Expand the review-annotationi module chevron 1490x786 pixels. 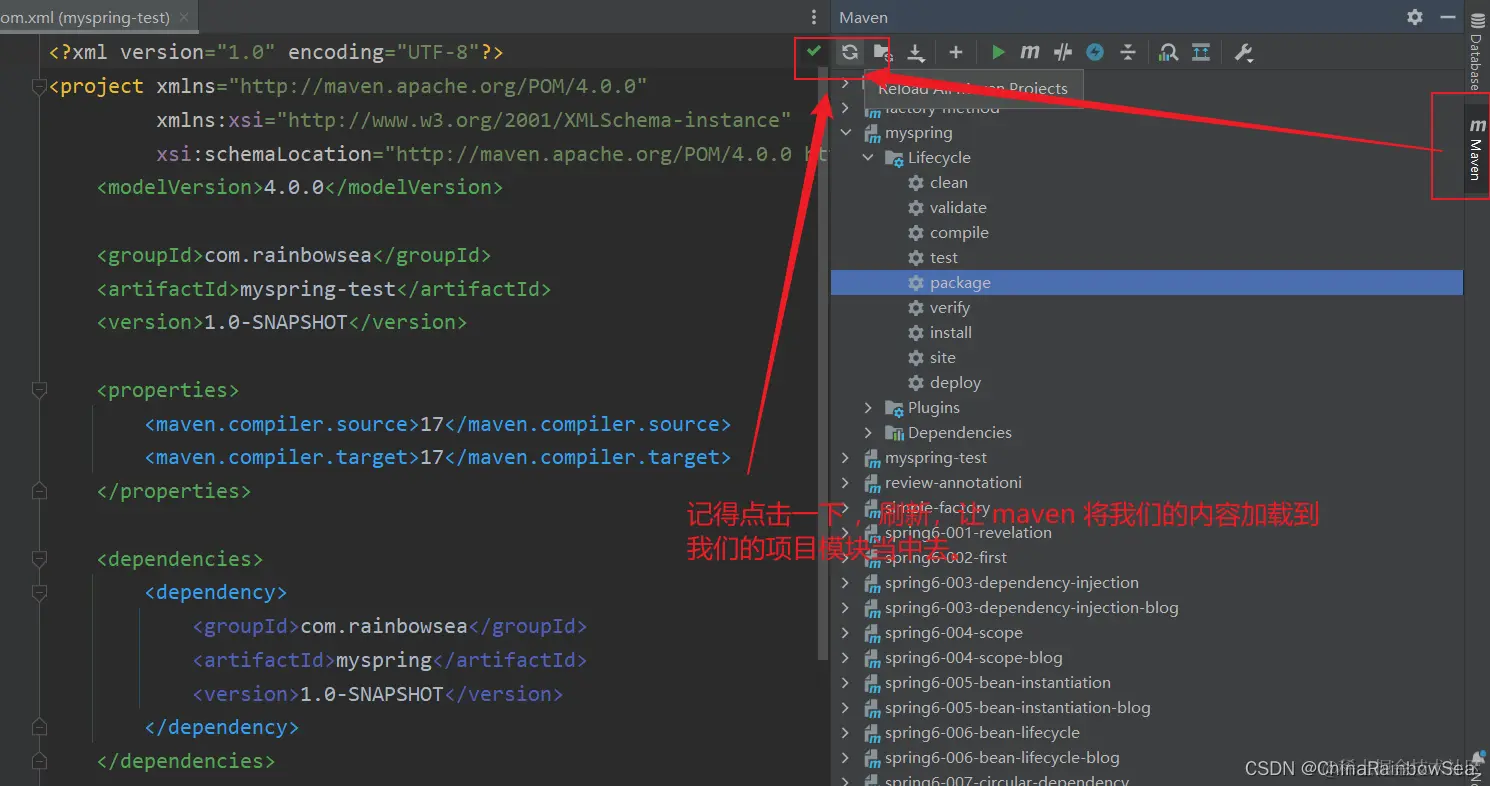pyautogui.click(x=846, y=482)
